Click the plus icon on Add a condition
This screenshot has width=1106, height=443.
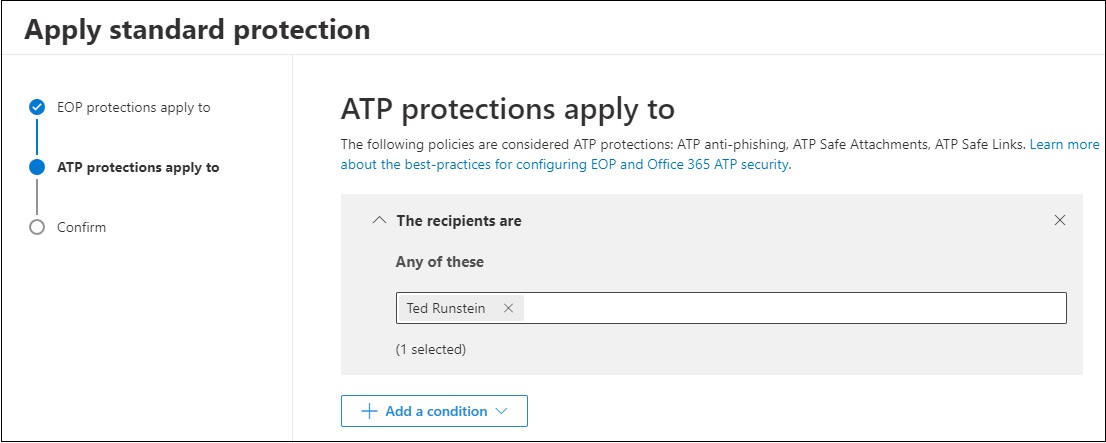pyautogui.click(x=369, y=411)
